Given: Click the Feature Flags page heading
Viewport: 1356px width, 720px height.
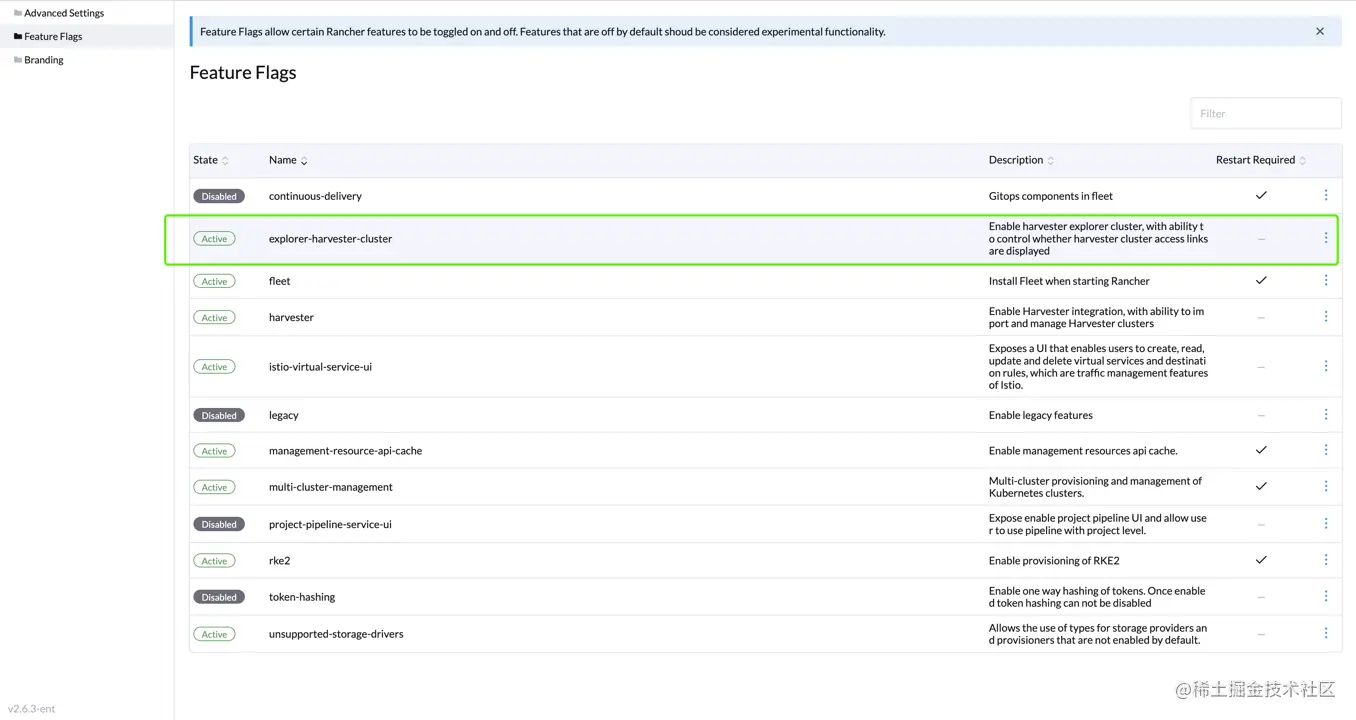Looking at the screenshot, I should 243,73.
